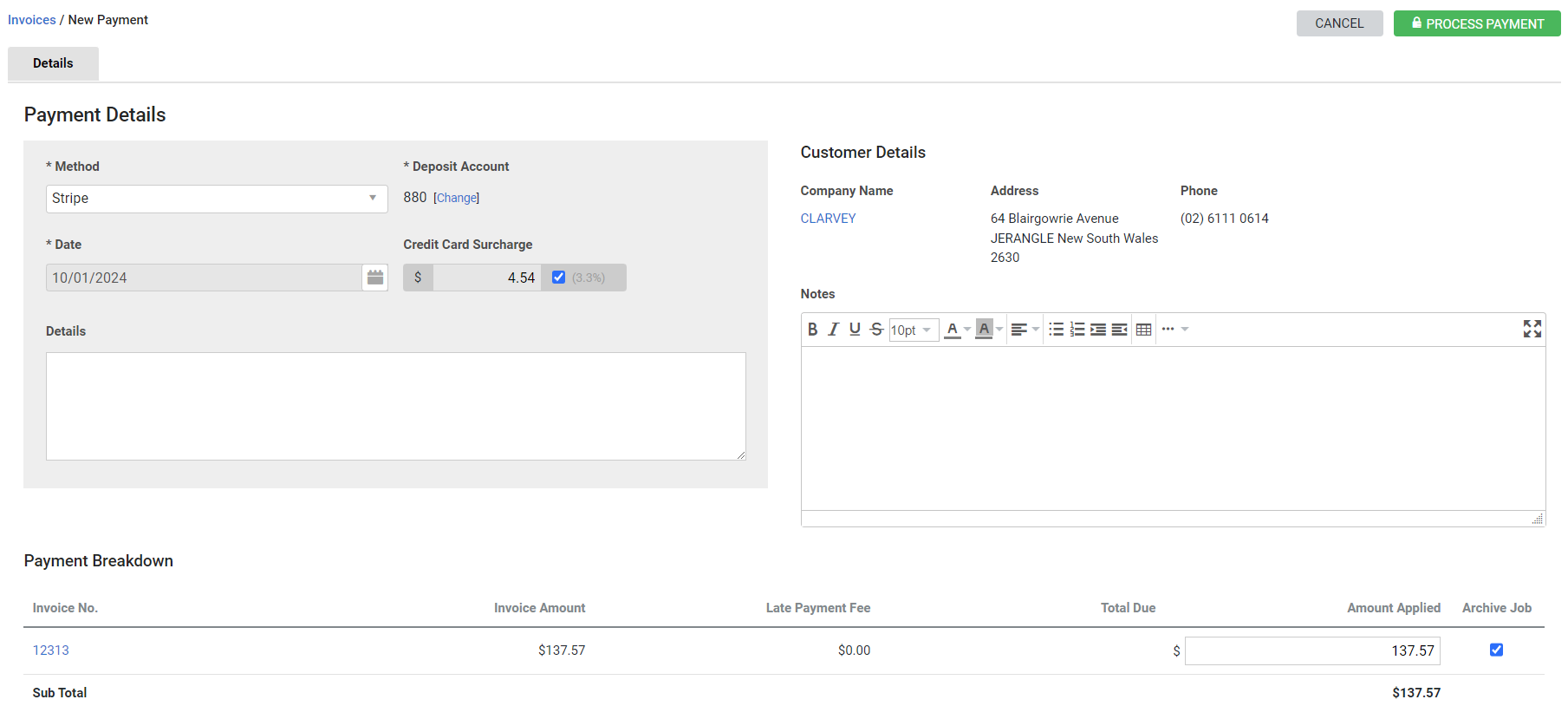
Task: Open the highlight color picker arrow
Action: pos(999,330)
